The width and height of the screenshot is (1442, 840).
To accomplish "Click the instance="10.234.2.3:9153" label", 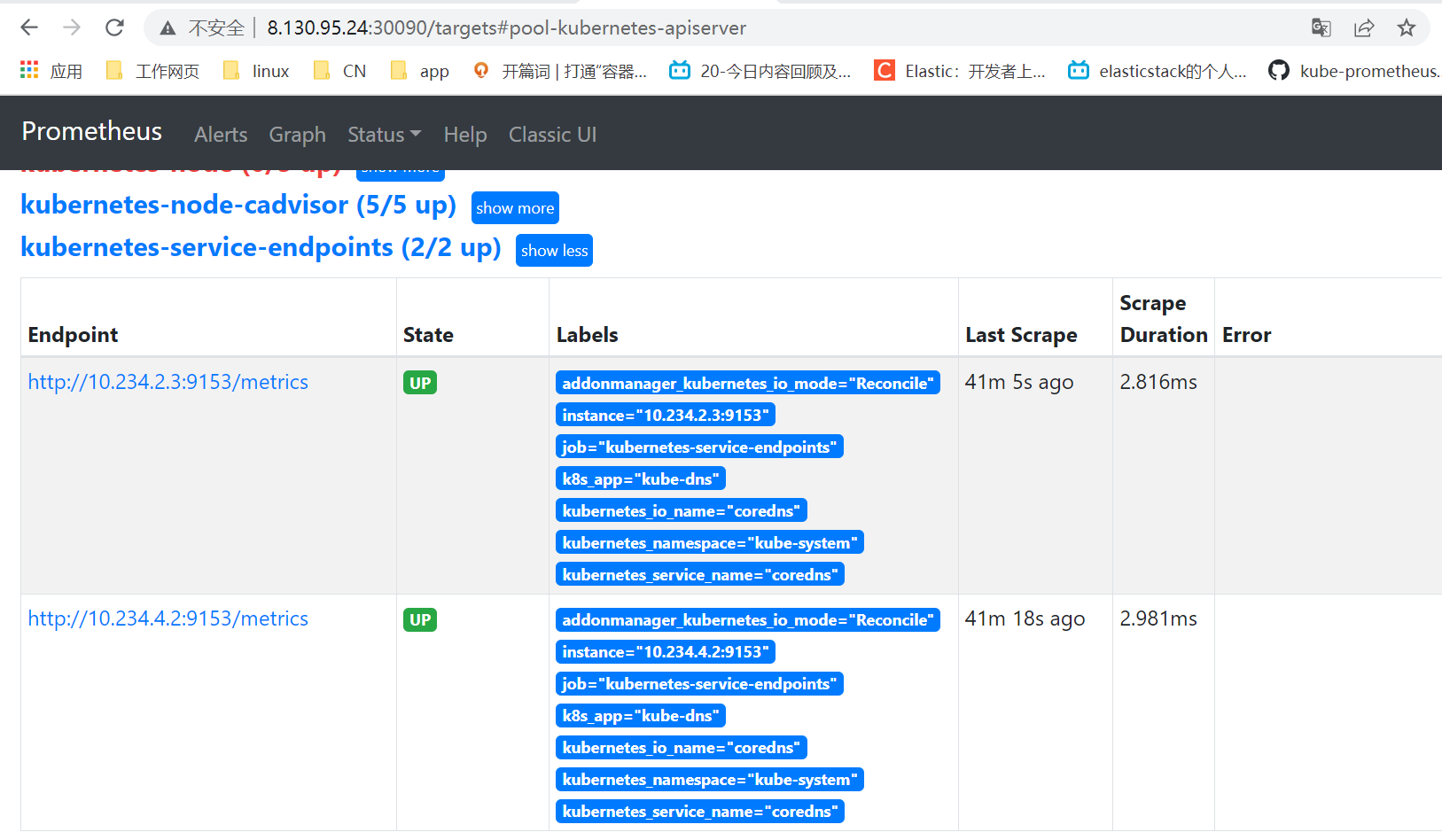I will tap(666, 415).
